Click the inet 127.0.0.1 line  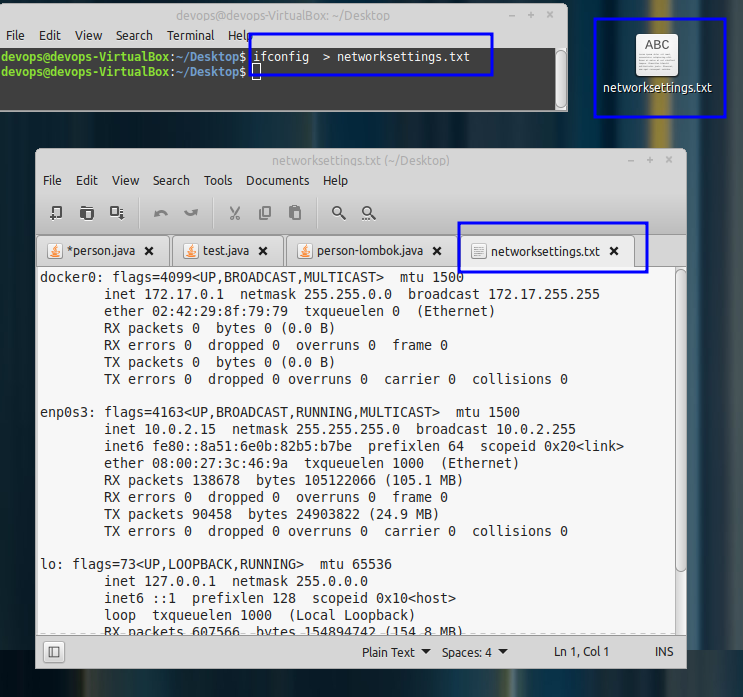pyautogui.click(x=236, y=581)
